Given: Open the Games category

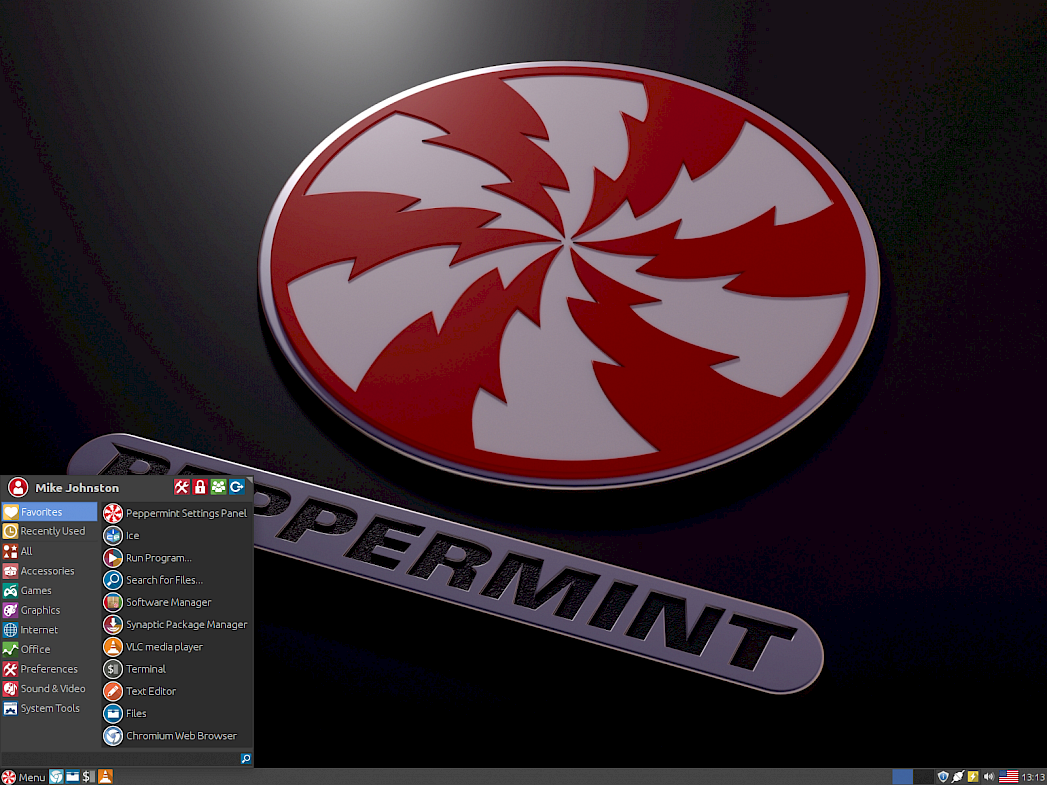Looking at the screenshot, I should 49,591.
